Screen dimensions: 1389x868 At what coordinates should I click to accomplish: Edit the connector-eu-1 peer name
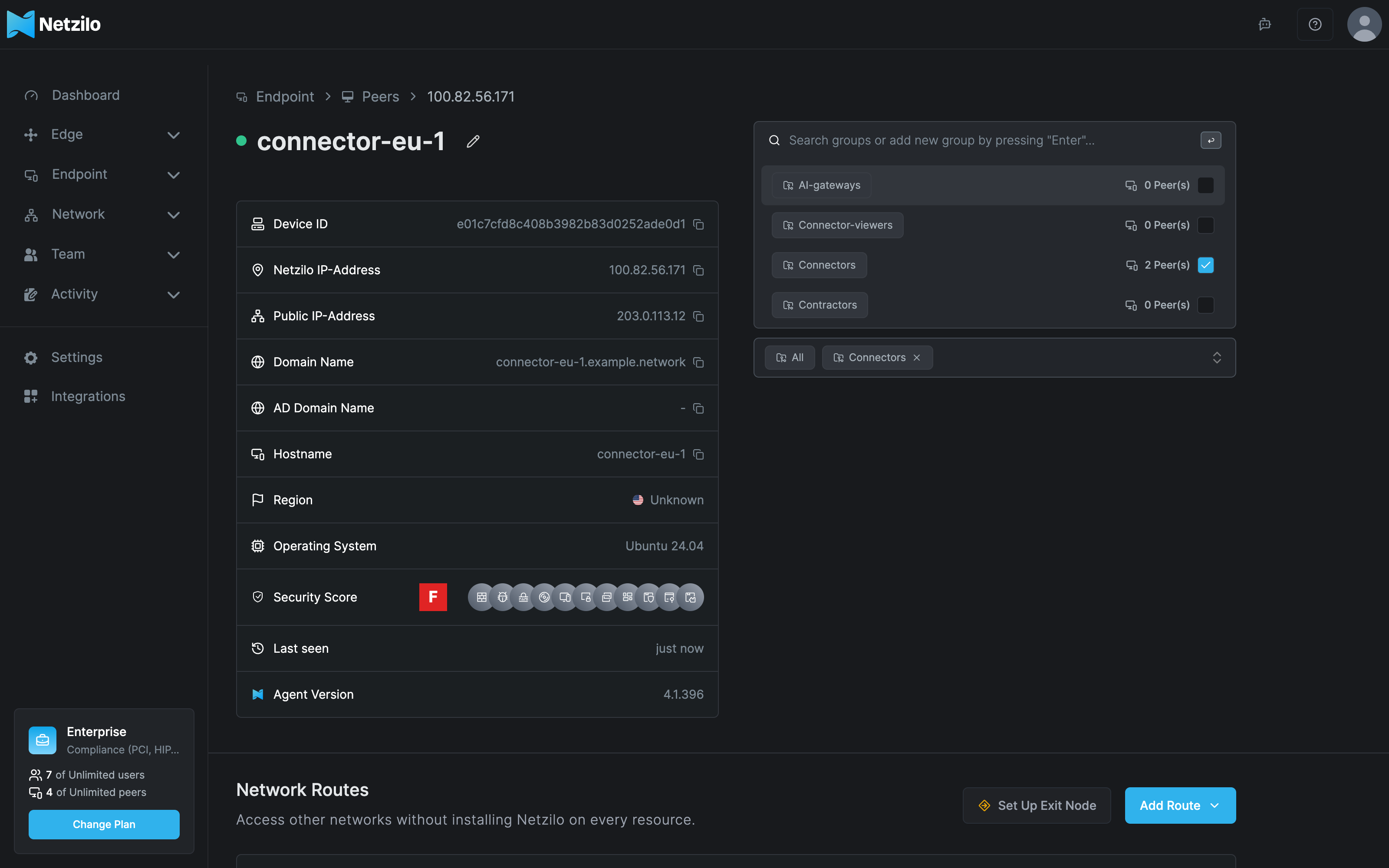473,141
